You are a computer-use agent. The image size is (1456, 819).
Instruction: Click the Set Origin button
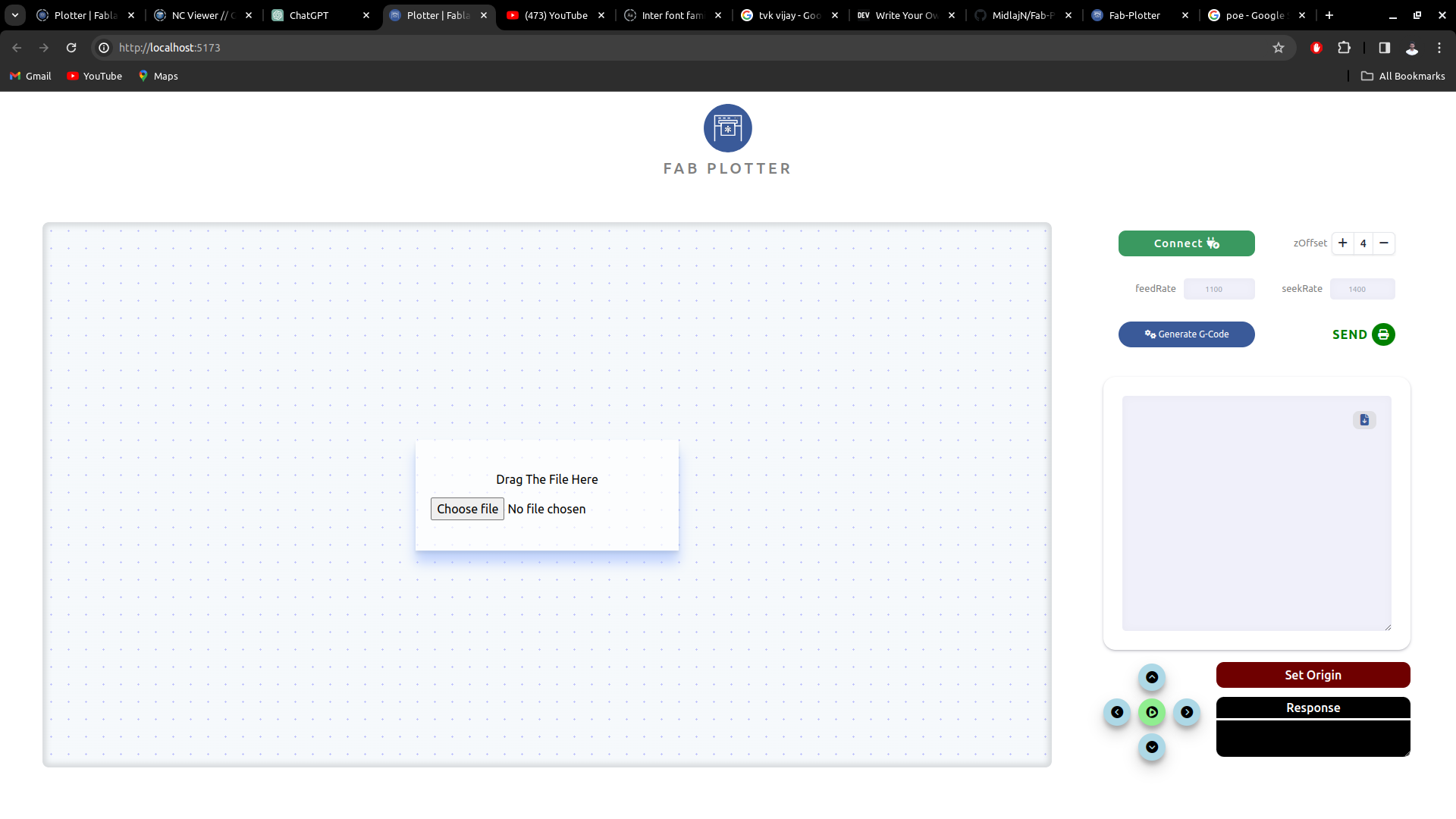1313,674
